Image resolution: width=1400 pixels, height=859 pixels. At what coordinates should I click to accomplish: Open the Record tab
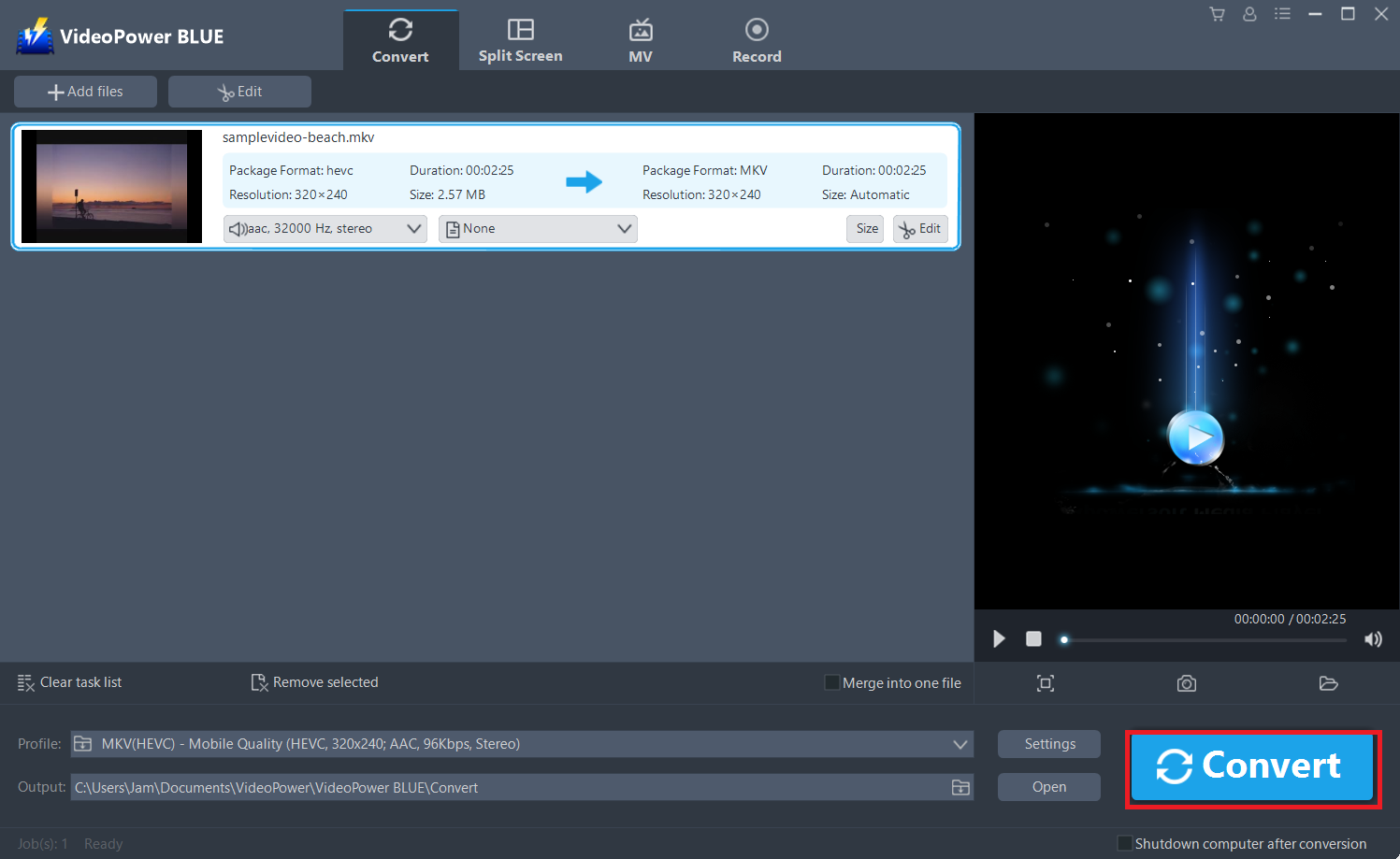click(757, 39)
